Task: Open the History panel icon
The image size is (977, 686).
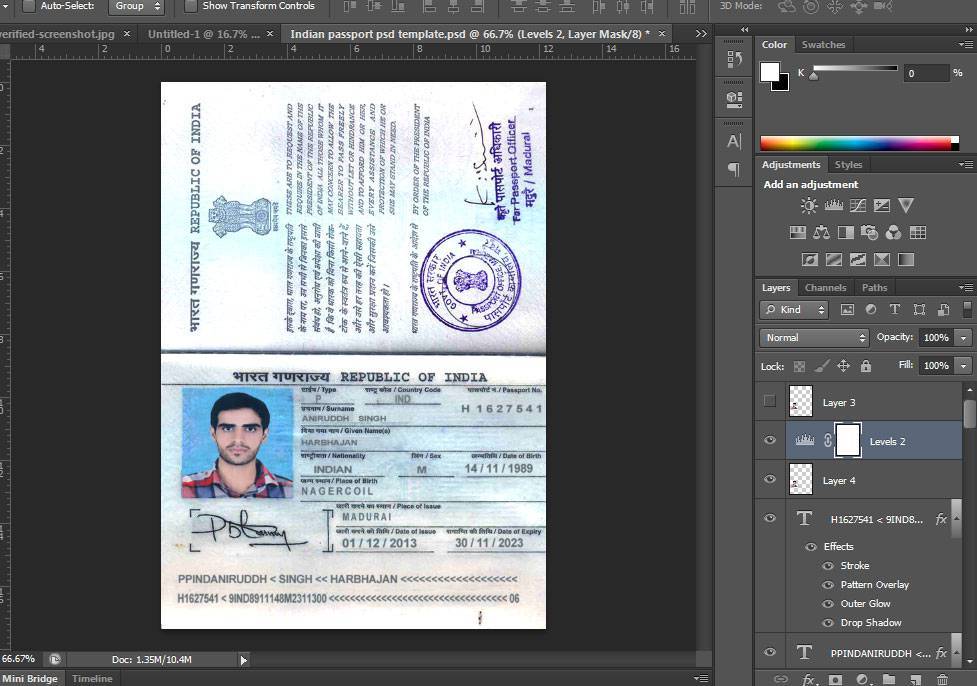Action: click(734, 60)
